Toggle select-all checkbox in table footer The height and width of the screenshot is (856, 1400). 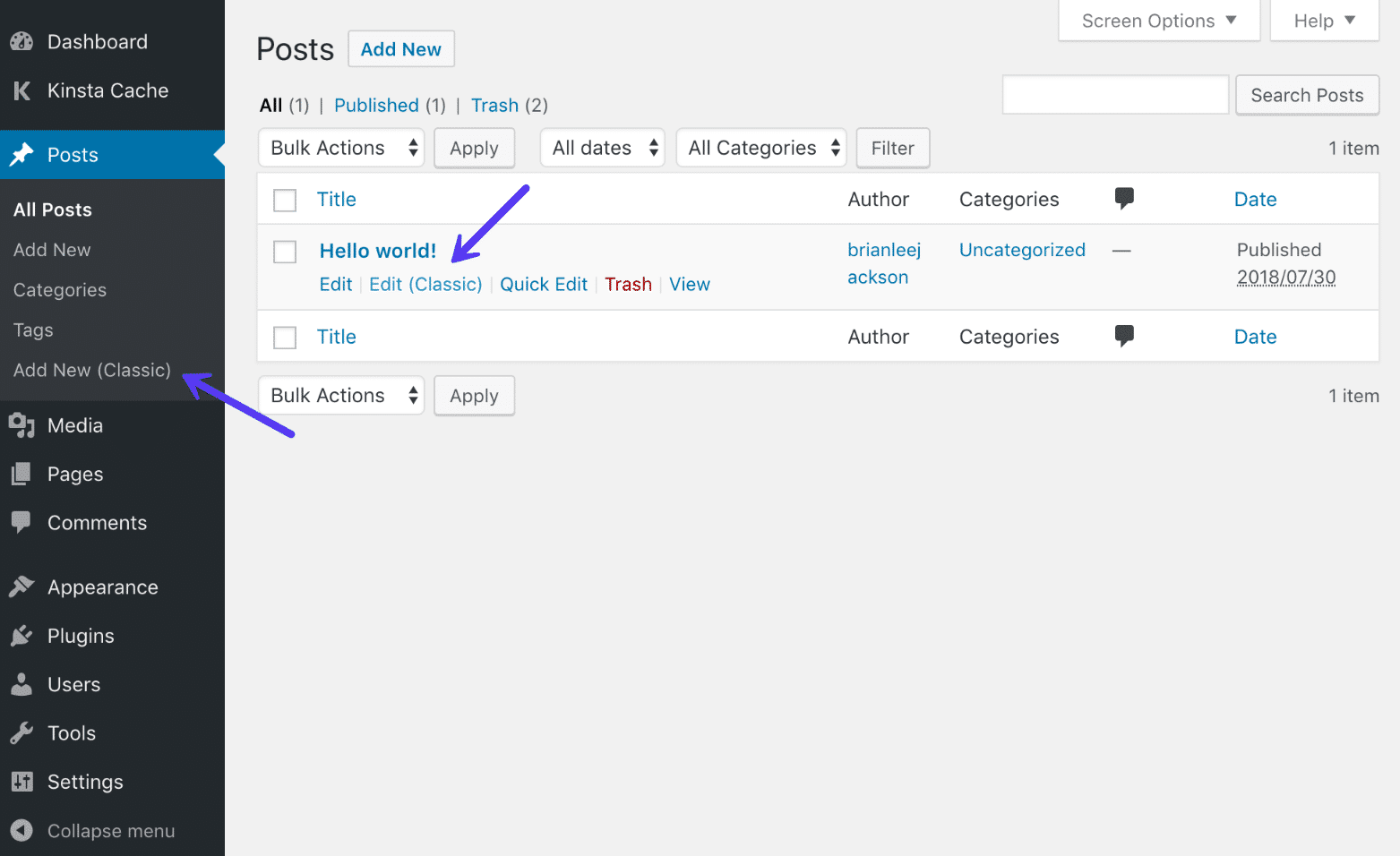coord(285,338)
